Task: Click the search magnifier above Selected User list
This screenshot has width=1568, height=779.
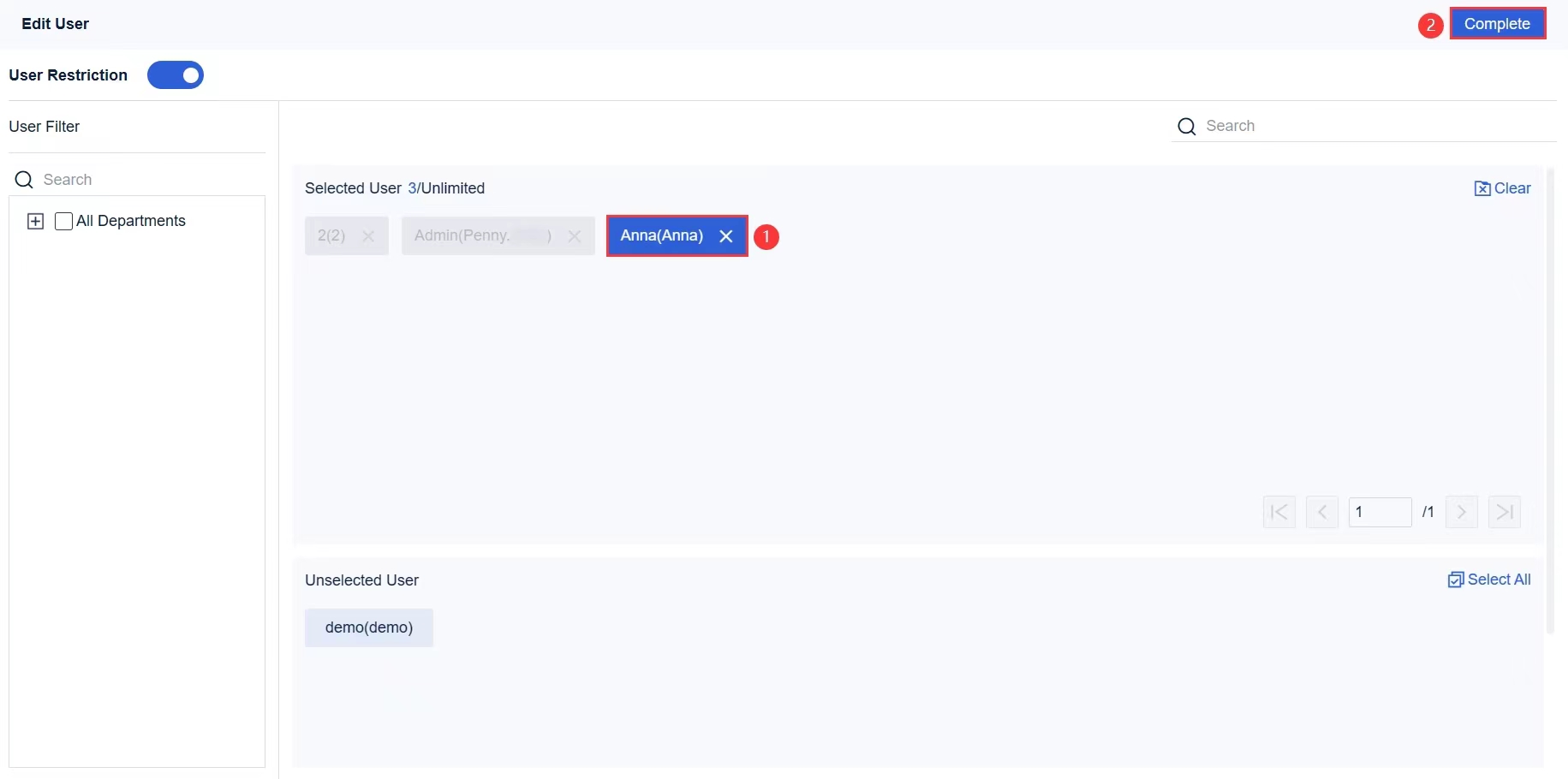Action: point(1186,126)
